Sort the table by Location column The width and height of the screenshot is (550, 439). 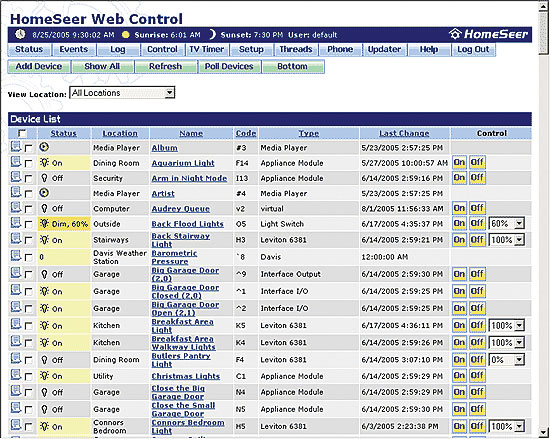coord(120,133)
